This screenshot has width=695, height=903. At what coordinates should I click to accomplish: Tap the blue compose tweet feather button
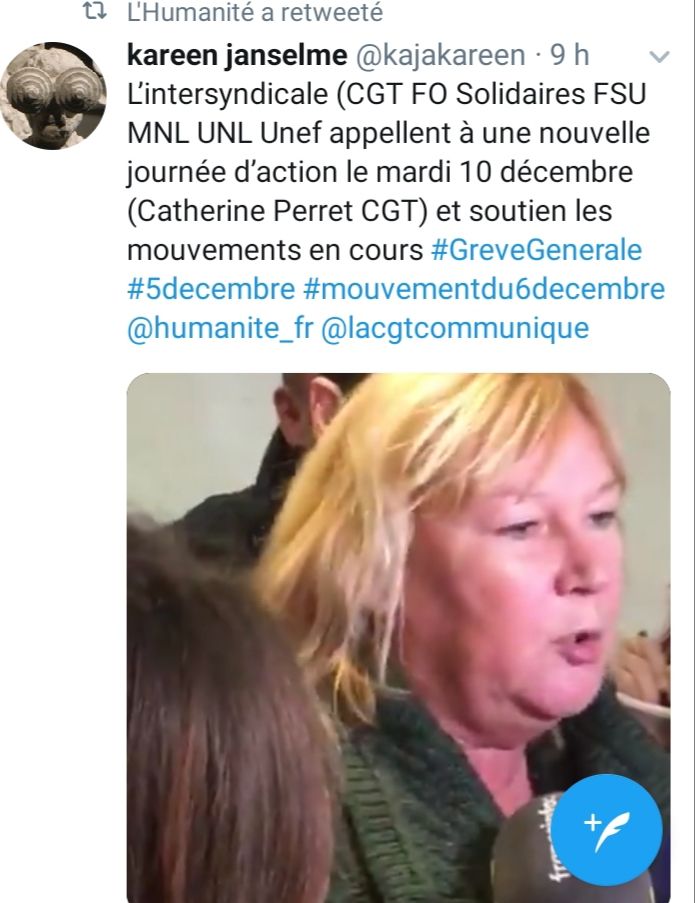click(x=606, y=830)
